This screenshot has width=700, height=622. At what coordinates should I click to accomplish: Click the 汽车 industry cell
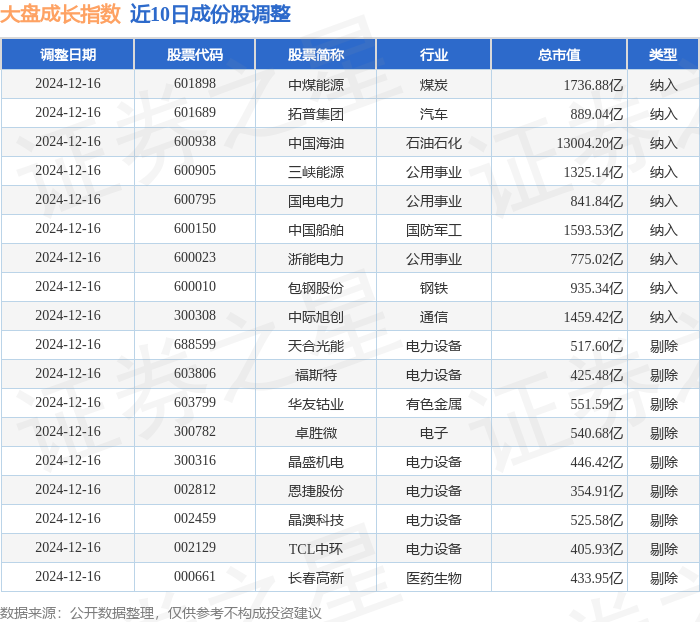433,114
